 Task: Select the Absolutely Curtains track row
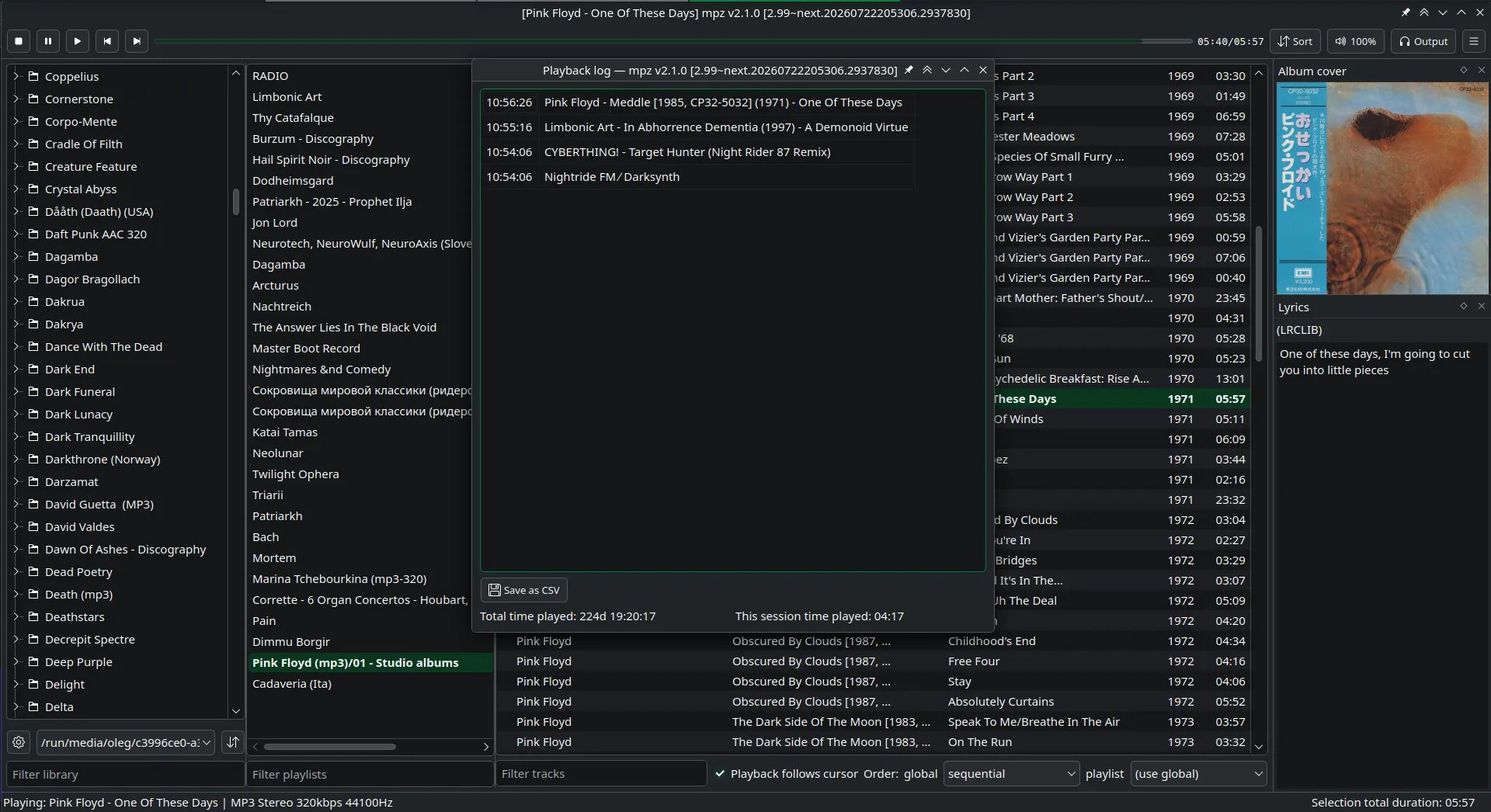(x=875, y=701)
